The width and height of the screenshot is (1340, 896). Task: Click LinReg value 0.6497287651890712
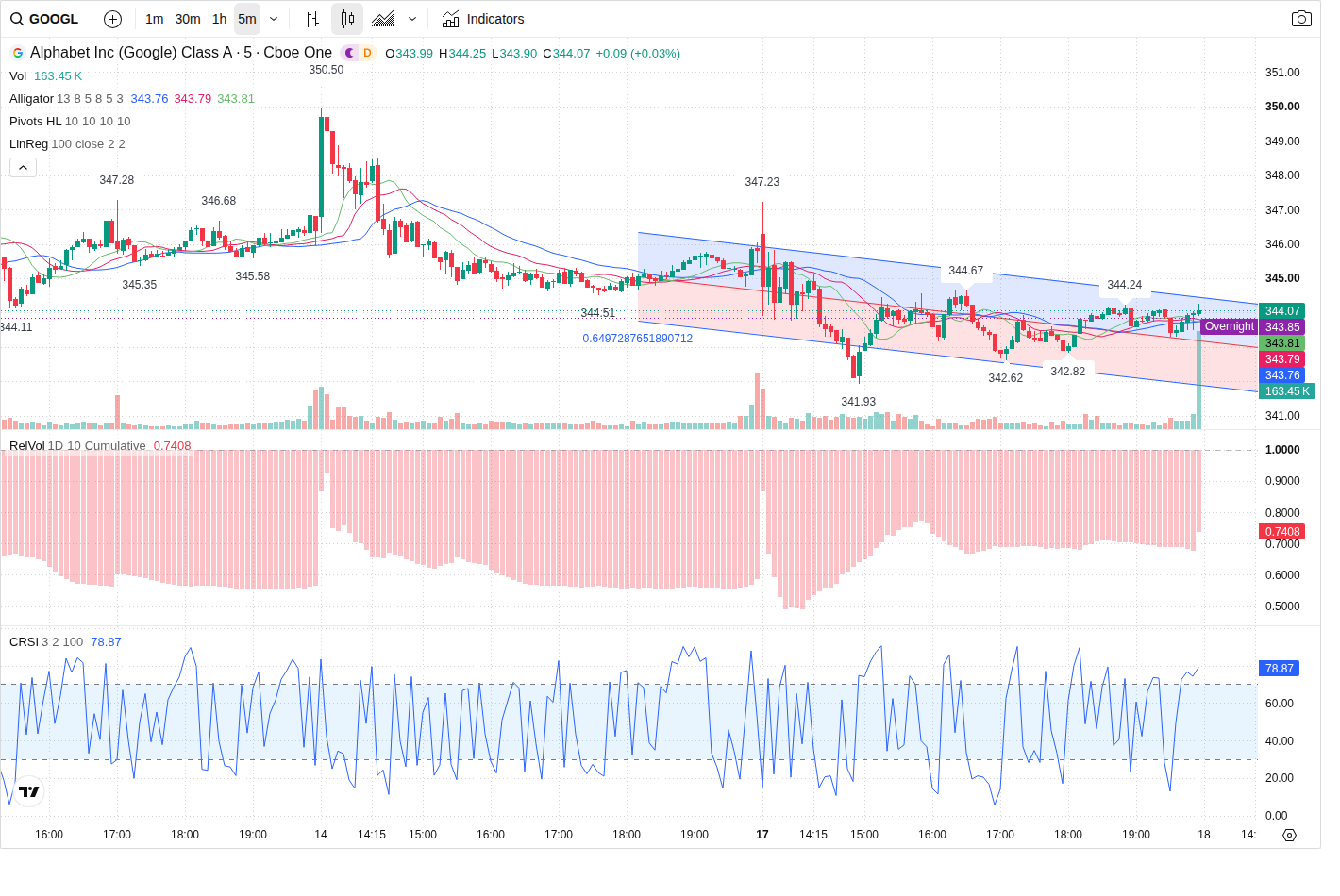[638, 339]
